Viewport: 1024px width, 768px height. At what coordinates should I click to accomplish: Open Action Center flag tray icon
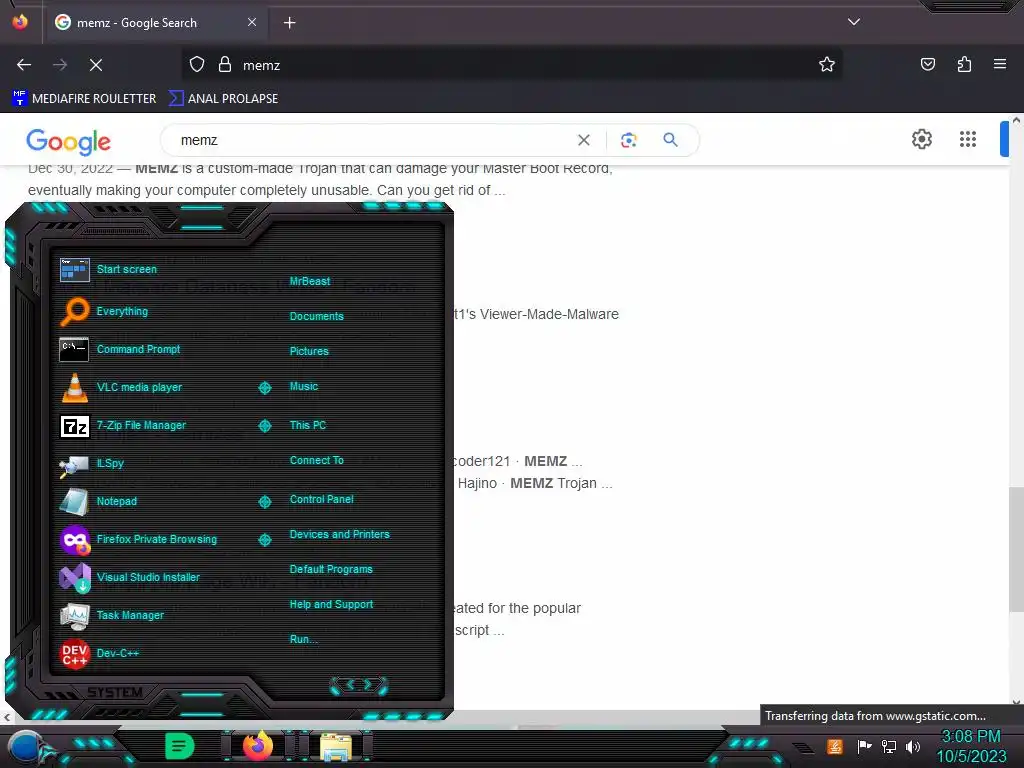(x=864, y=746)
